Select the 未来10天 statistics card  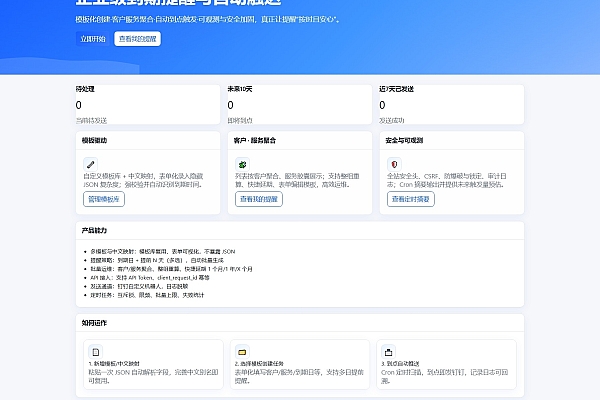[299, 104]
